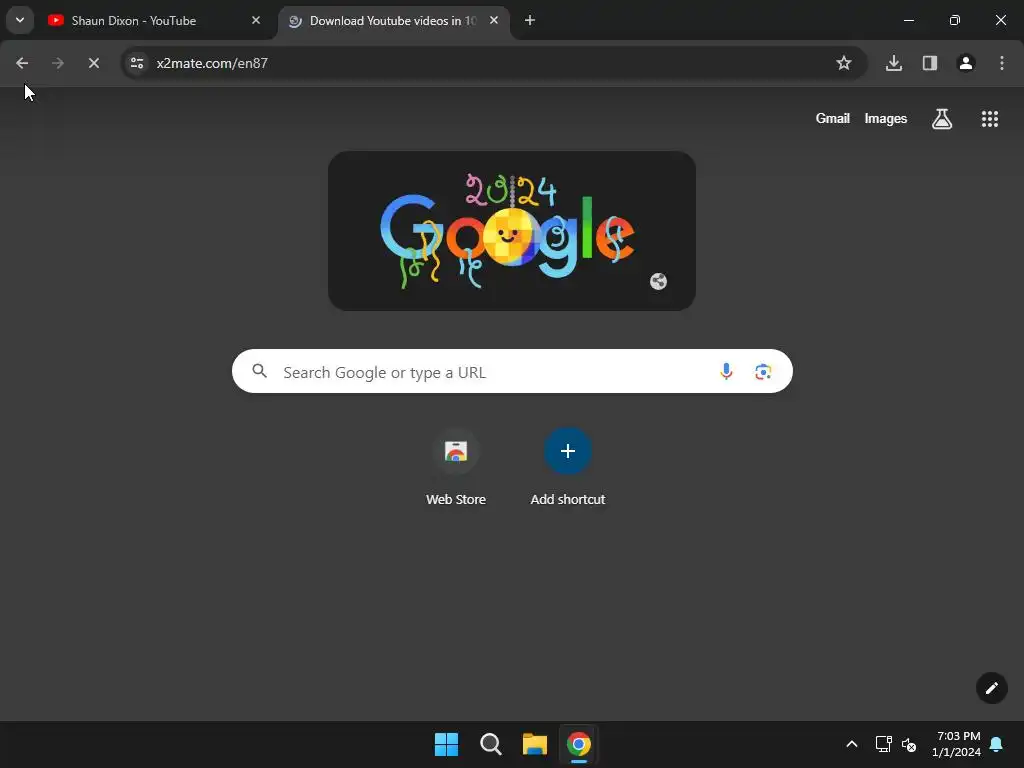
Task: Bookmark this tab with the star icon
Action: pos(844,63)
